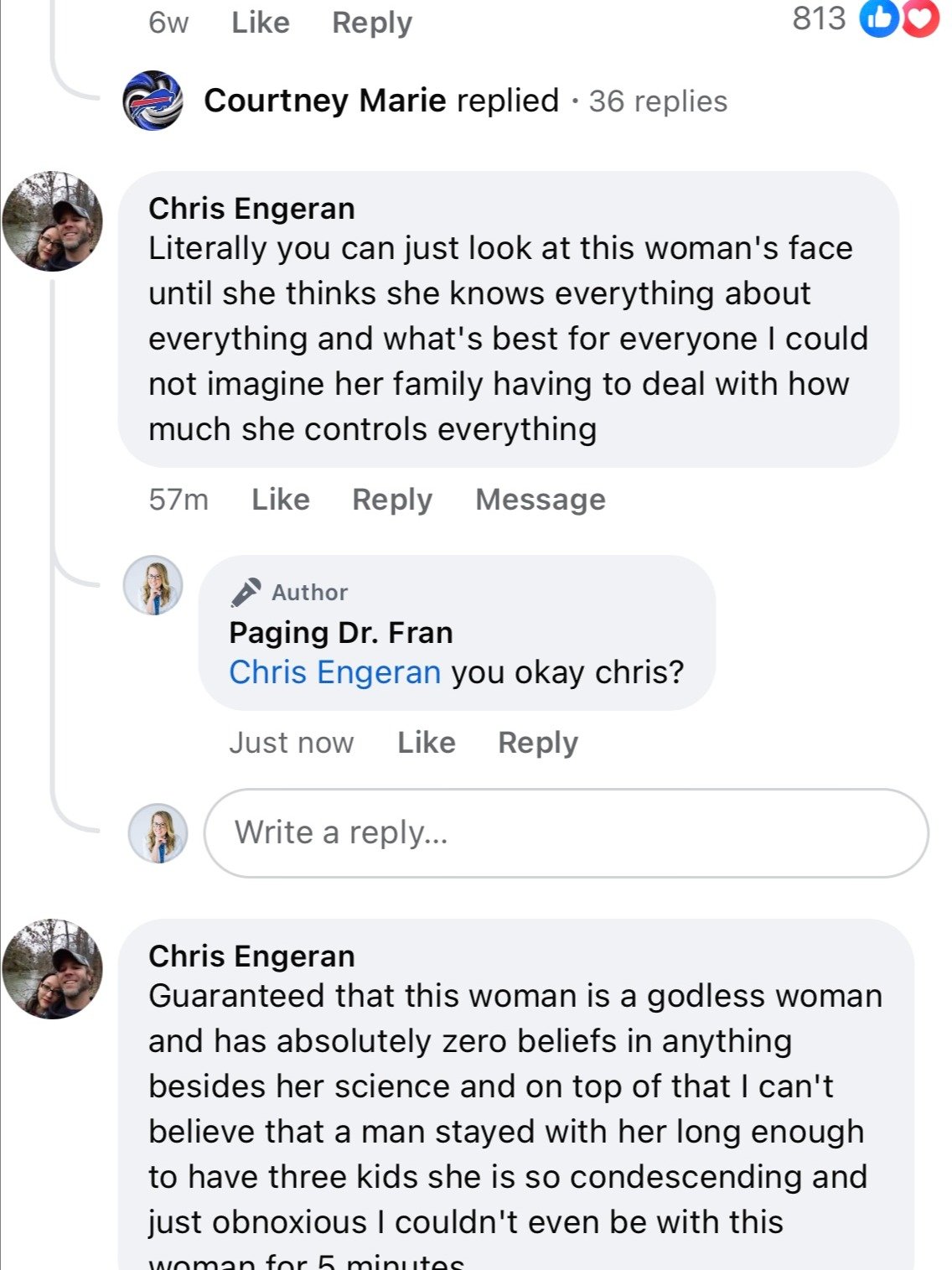Open Courtney Marie's Buffalo Bills avatar
952x1270 pixels.
point(153,101)
